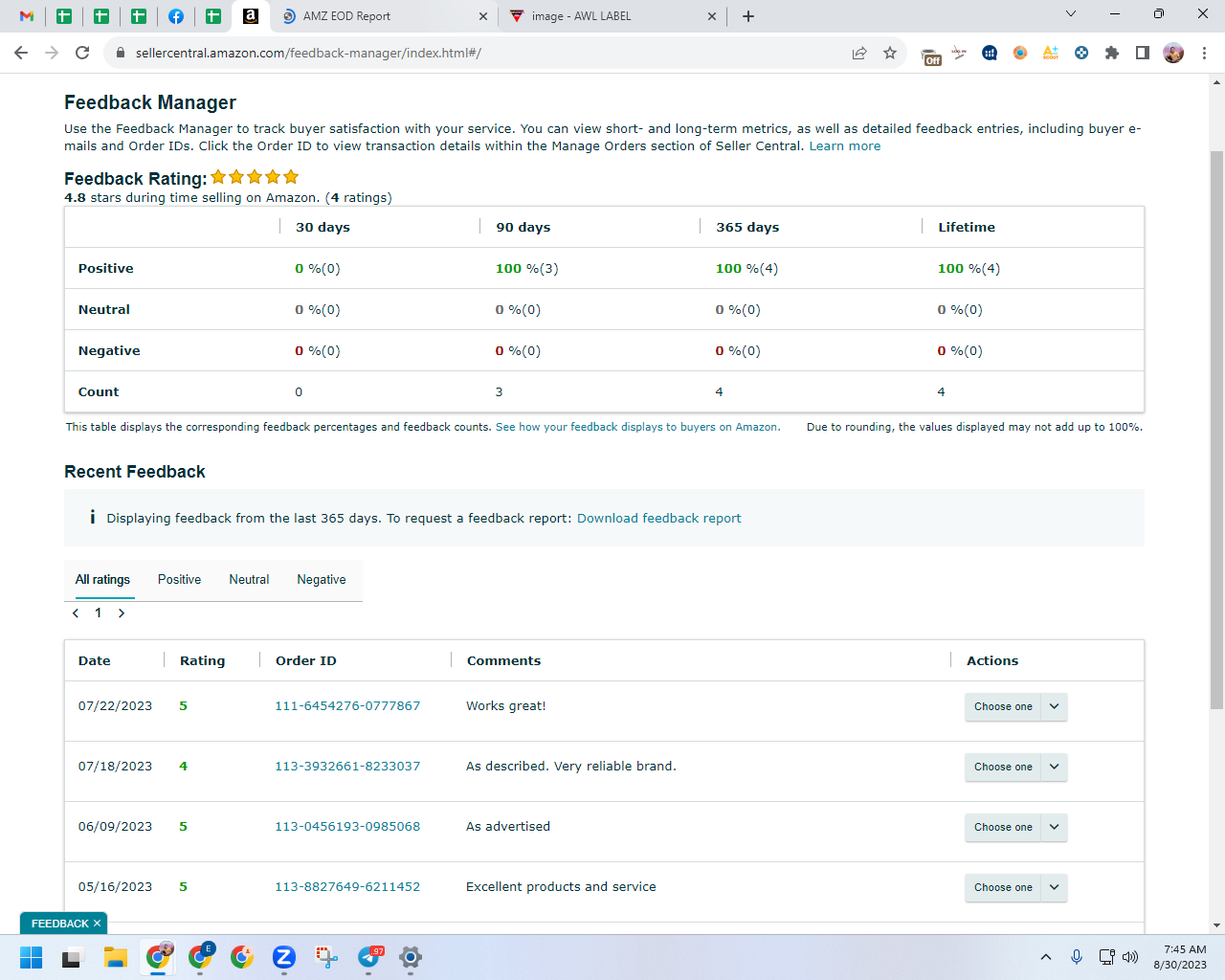Open order 113-3932661-8233037
Viewport: 1225px width, 980px height.
point(347,767)
